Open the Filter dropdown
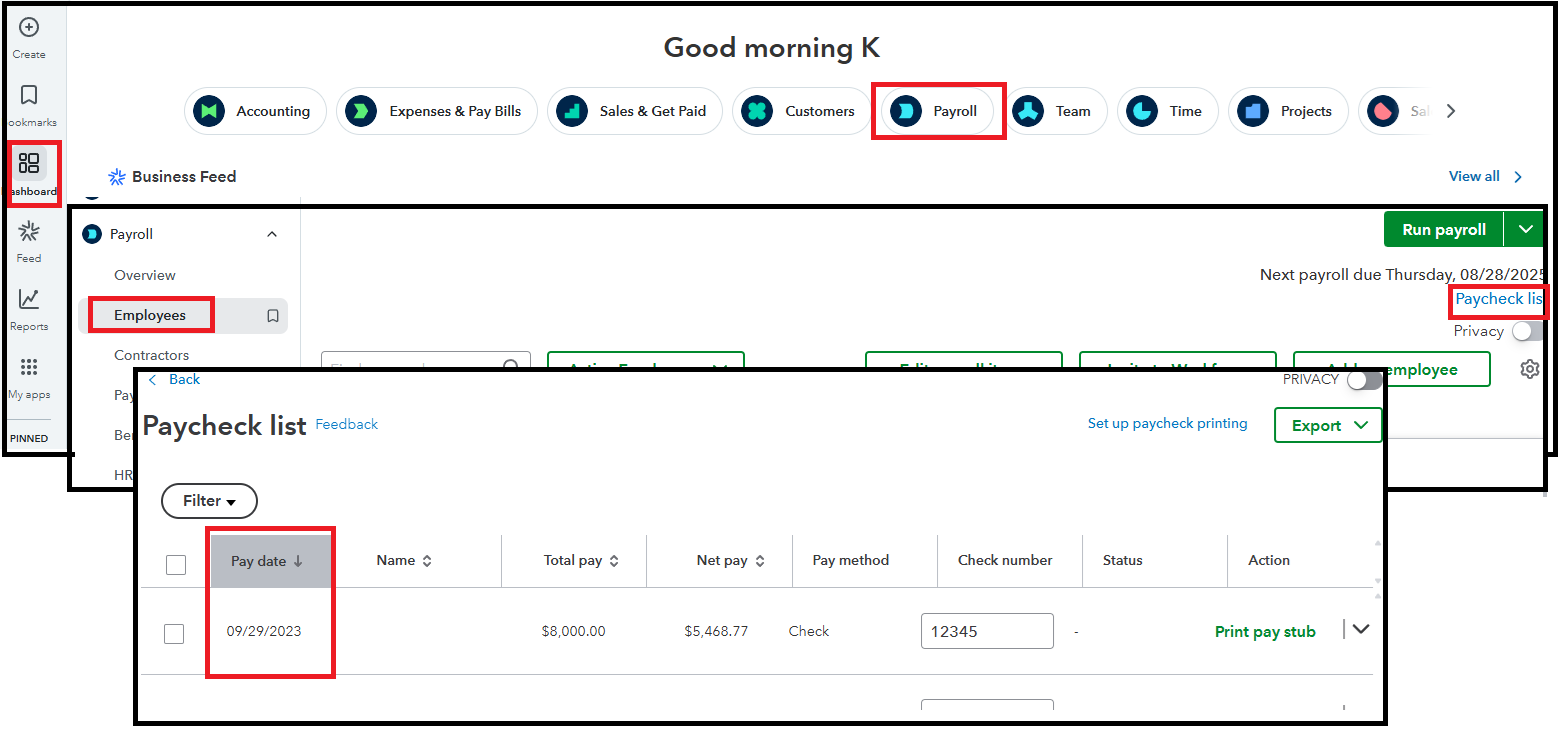The width and height of the screenshot is (1560, 730). pyautogui.click(x=209, y=501)
